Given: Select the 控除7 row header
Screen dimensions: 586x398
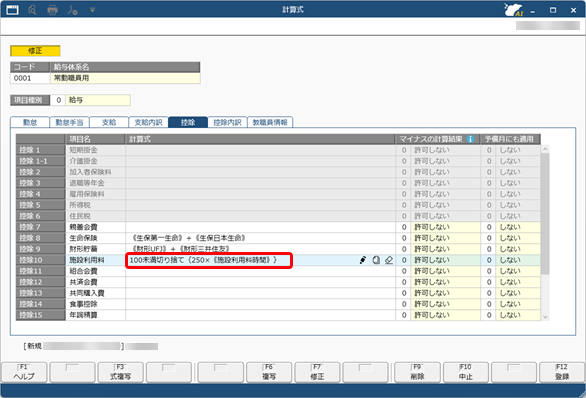Looking at the screenshot, I should pos(40,227).
